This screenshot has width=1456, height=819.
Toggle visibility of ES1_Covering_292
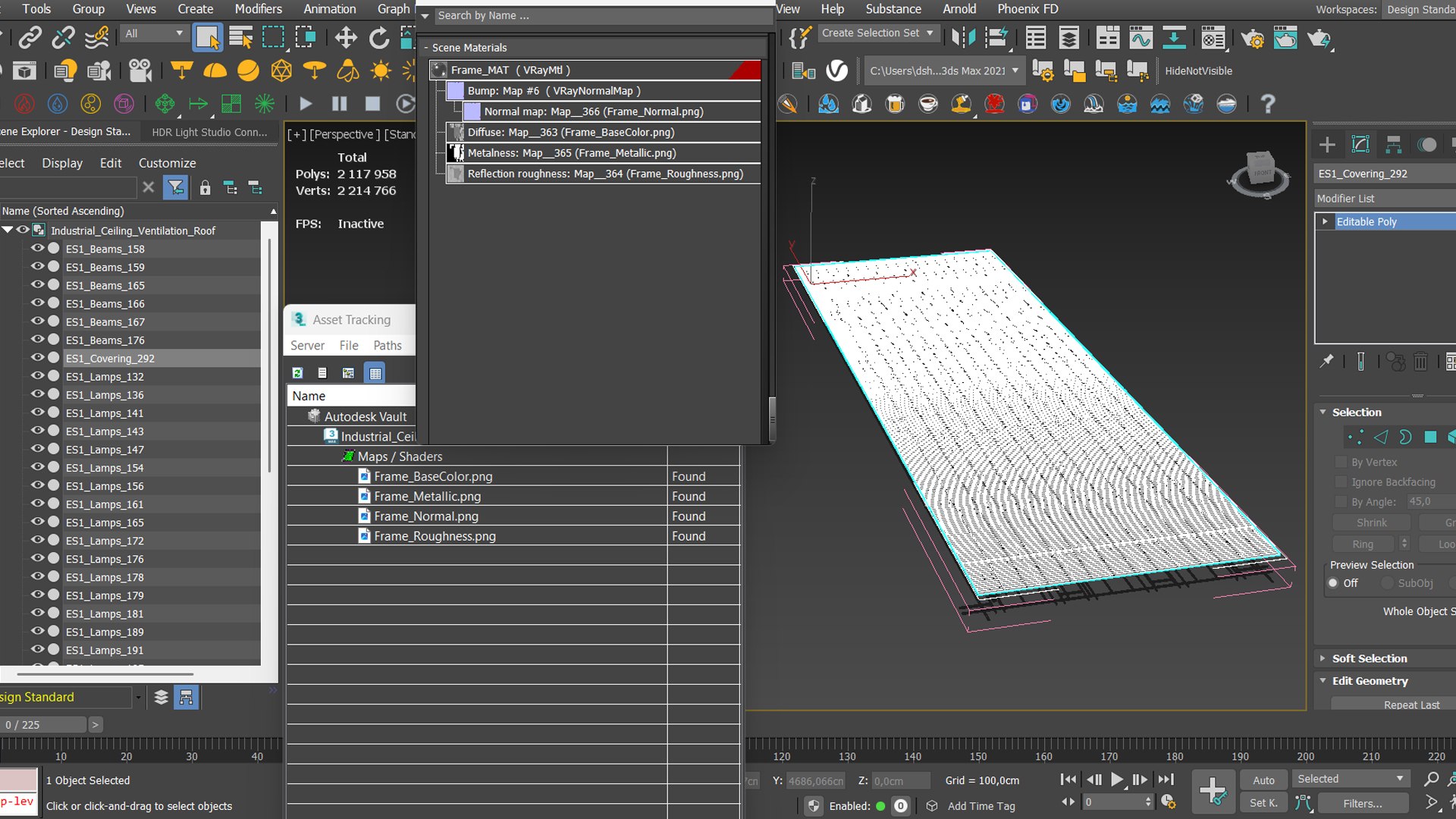(37, 358)
